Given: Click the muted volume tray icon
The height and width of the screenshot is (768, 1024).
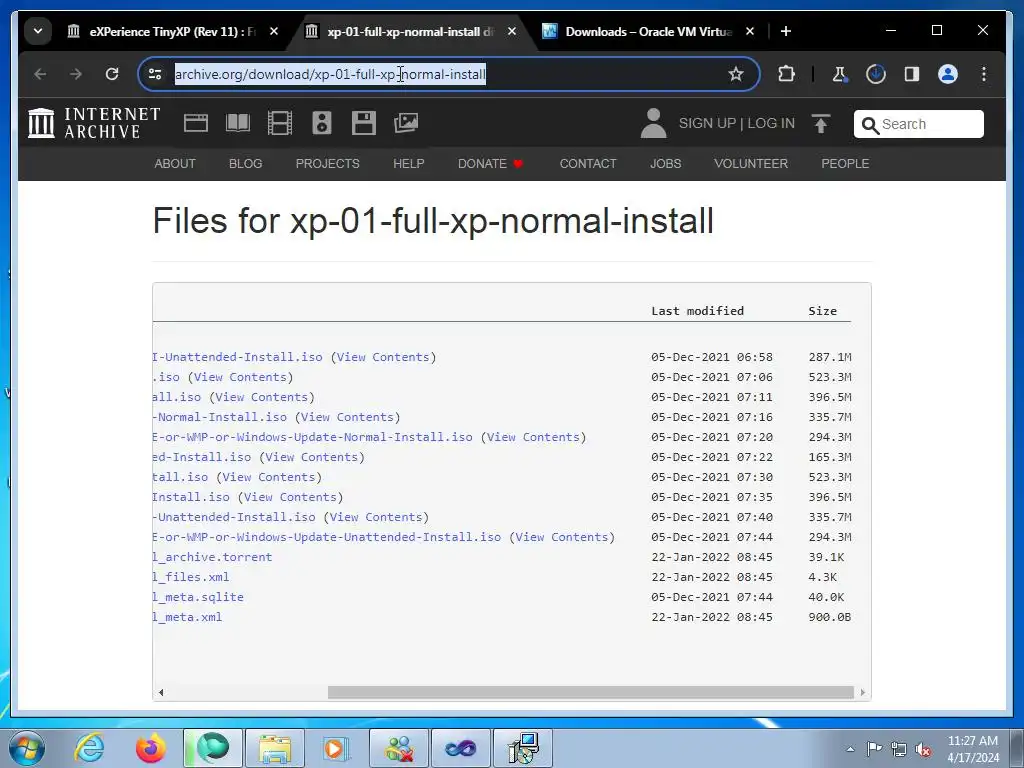Looking at the screenshot, I should 923,750.
